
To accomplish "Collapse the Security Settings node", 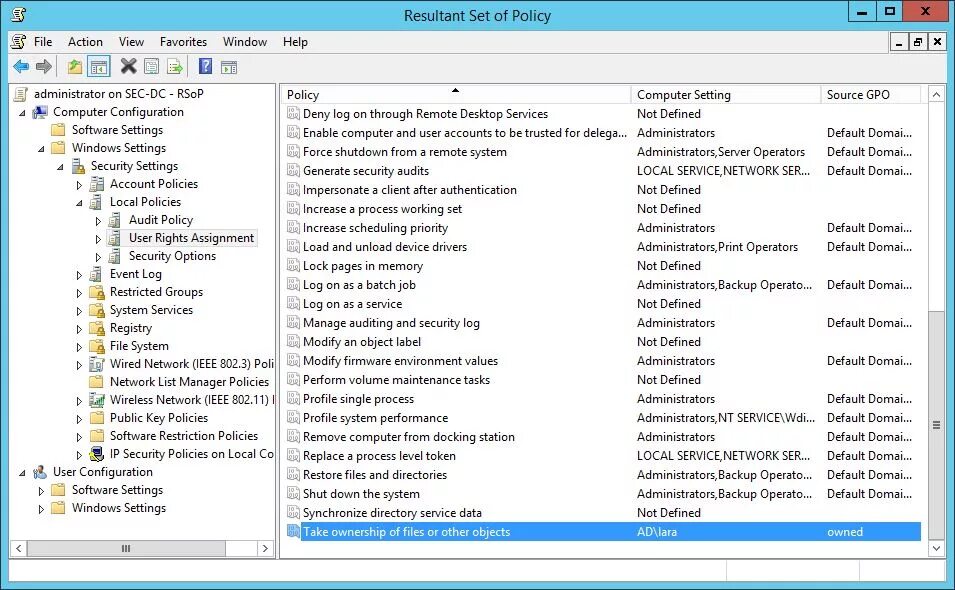I will tap(60, 166).
